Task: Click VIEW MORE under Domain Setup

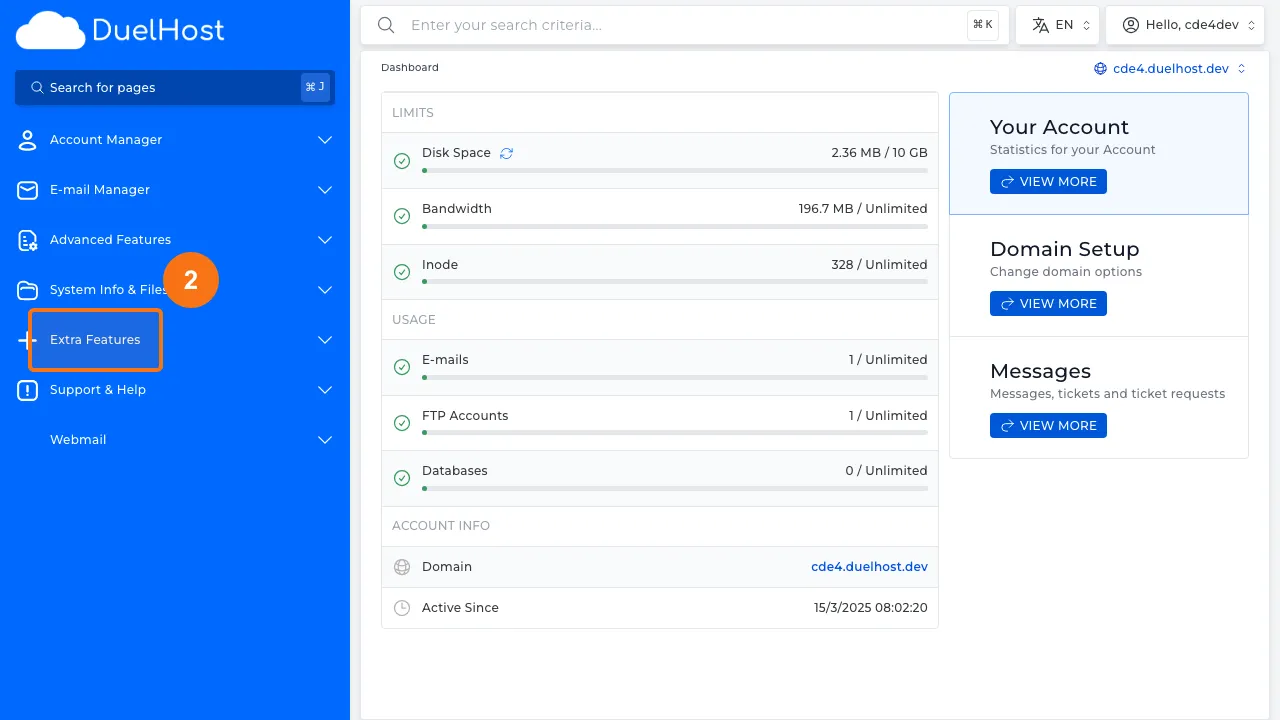Action: pos(1048,303)
